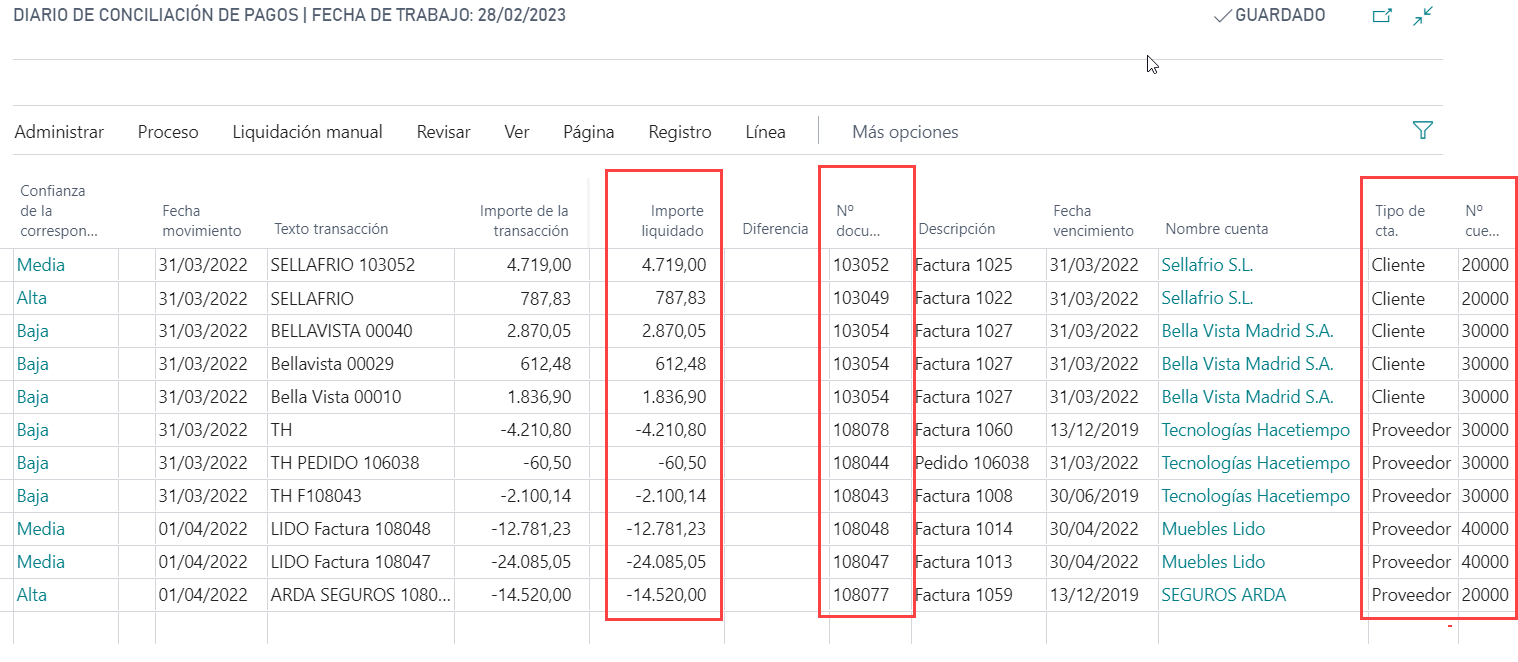
Task: Expand the Página menu
Action: (x=588, y=132)
